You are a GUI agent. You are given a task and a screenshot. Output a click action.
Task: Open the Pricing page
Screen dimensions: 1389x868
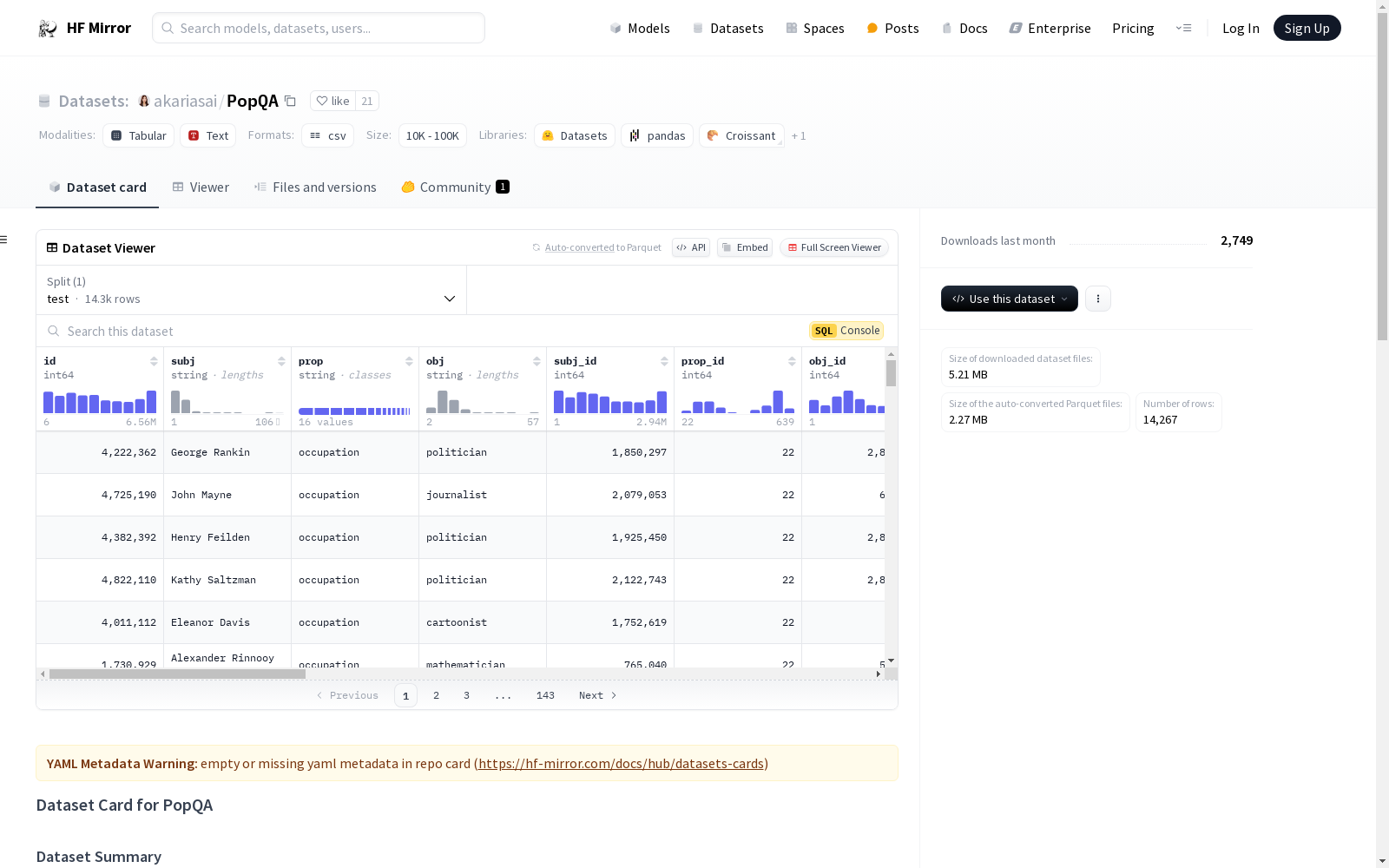[x=1133, y=28]
